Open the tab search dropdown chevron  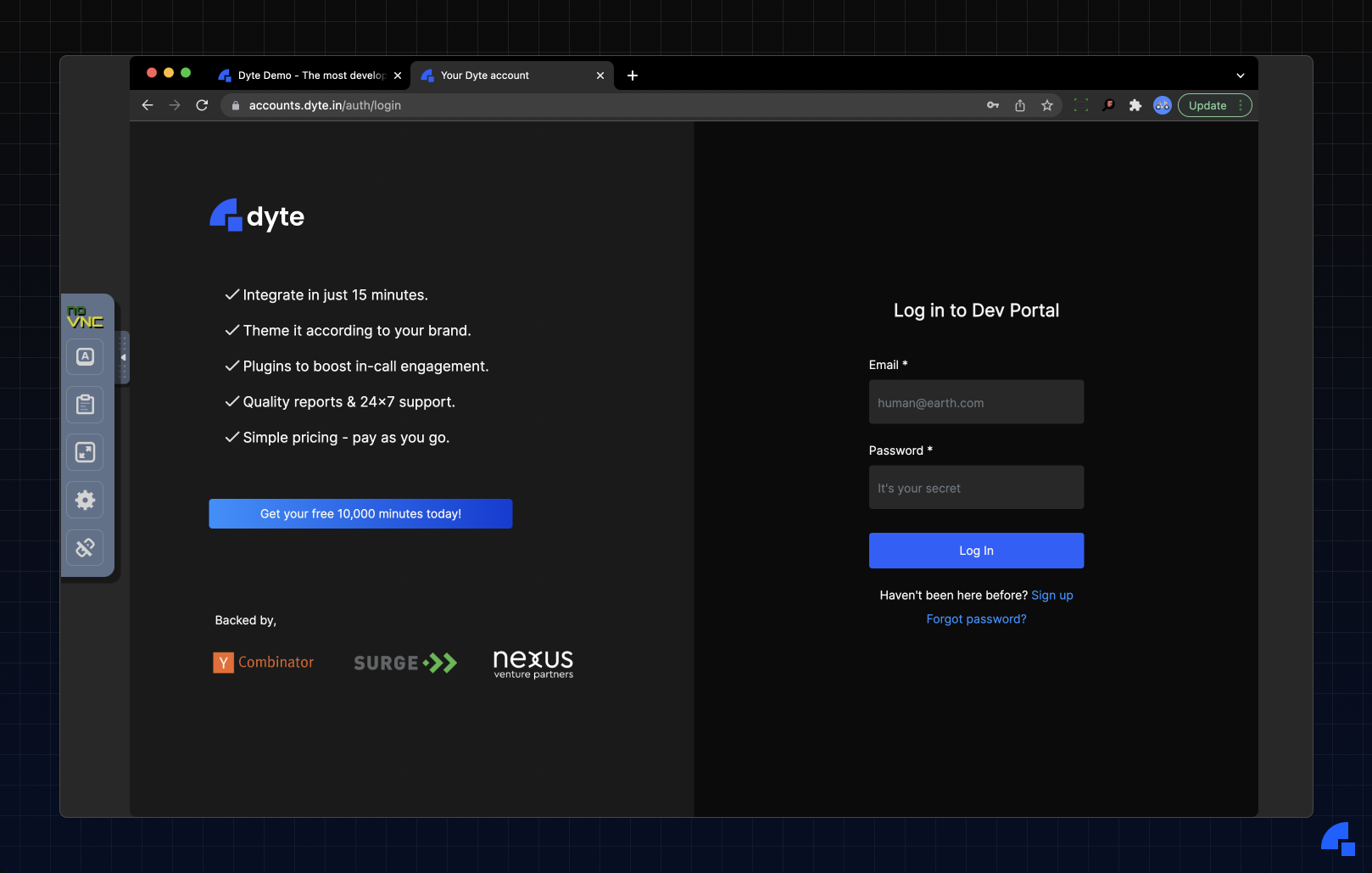pyautogui.click(x=1241, y=76)
